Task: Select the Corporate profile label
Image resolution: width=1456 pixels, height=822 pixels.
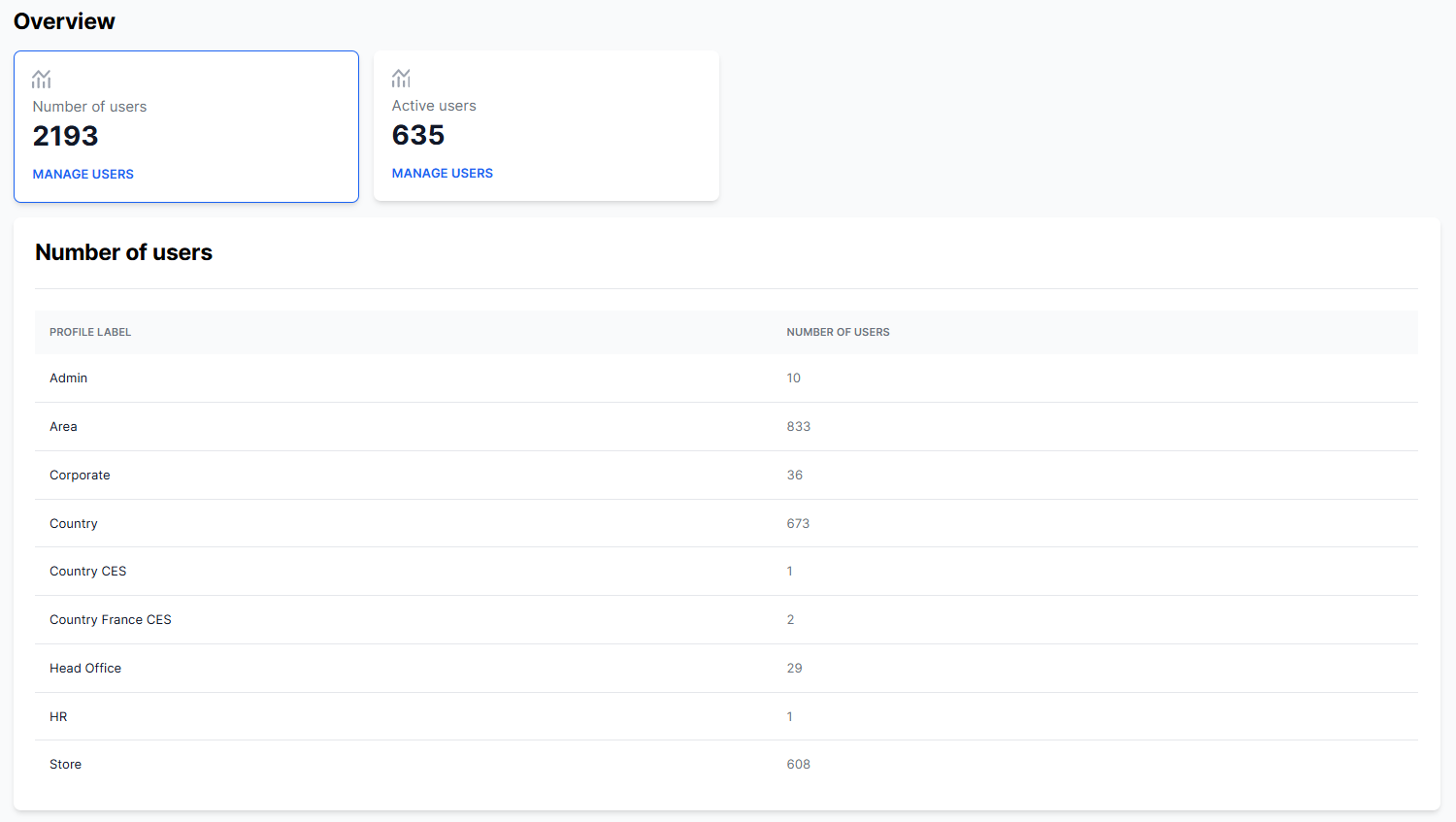Action: point(81,476)
